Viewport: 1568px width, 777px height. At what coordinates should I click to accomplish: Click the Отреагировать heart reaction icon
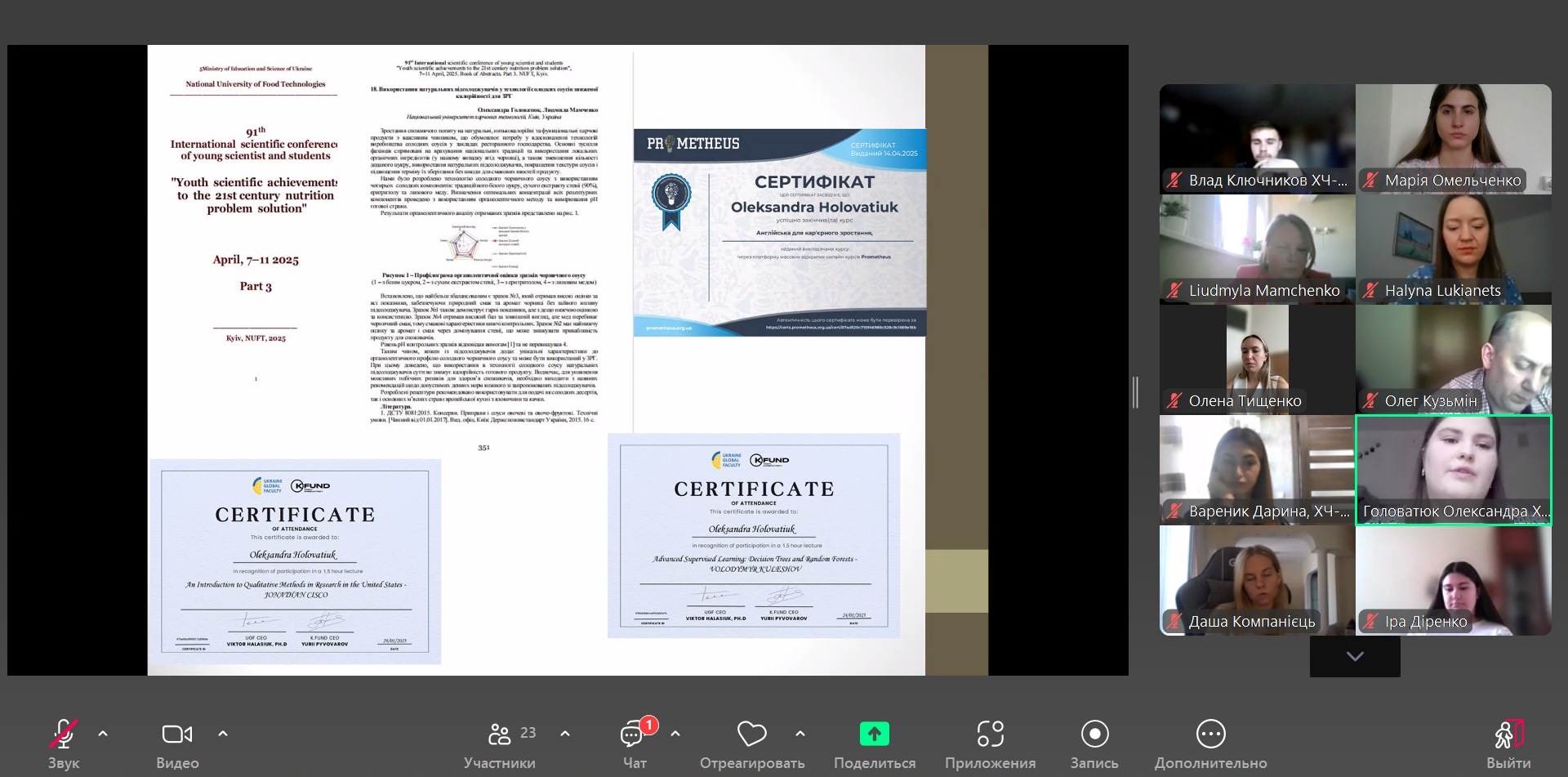click(751, 735)
